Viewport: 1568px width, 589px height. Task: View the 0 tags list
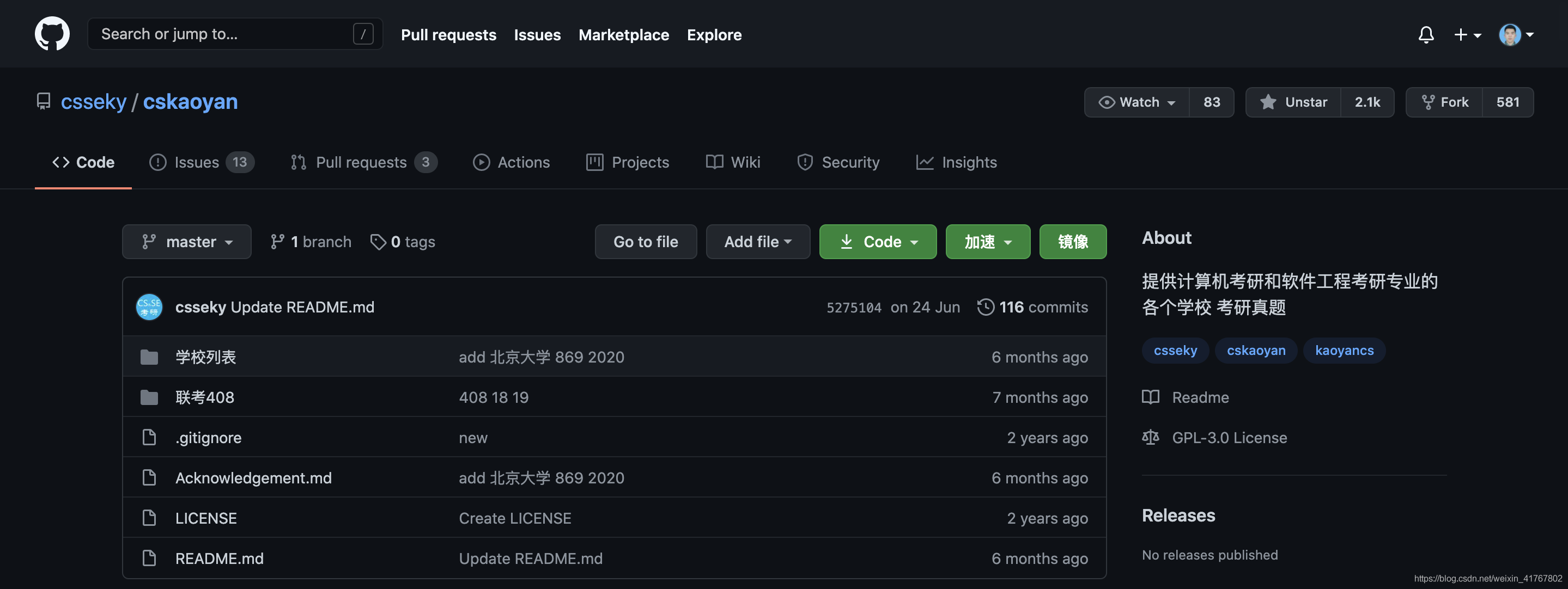pyautogui.click(x=403, y=242)
